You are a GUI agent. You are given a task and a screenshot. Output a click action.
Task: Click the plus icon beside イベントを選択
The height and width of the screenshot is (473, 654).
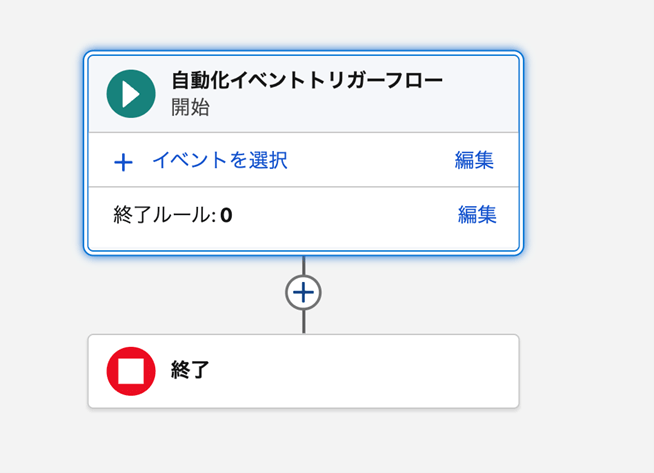pos(123,162)
